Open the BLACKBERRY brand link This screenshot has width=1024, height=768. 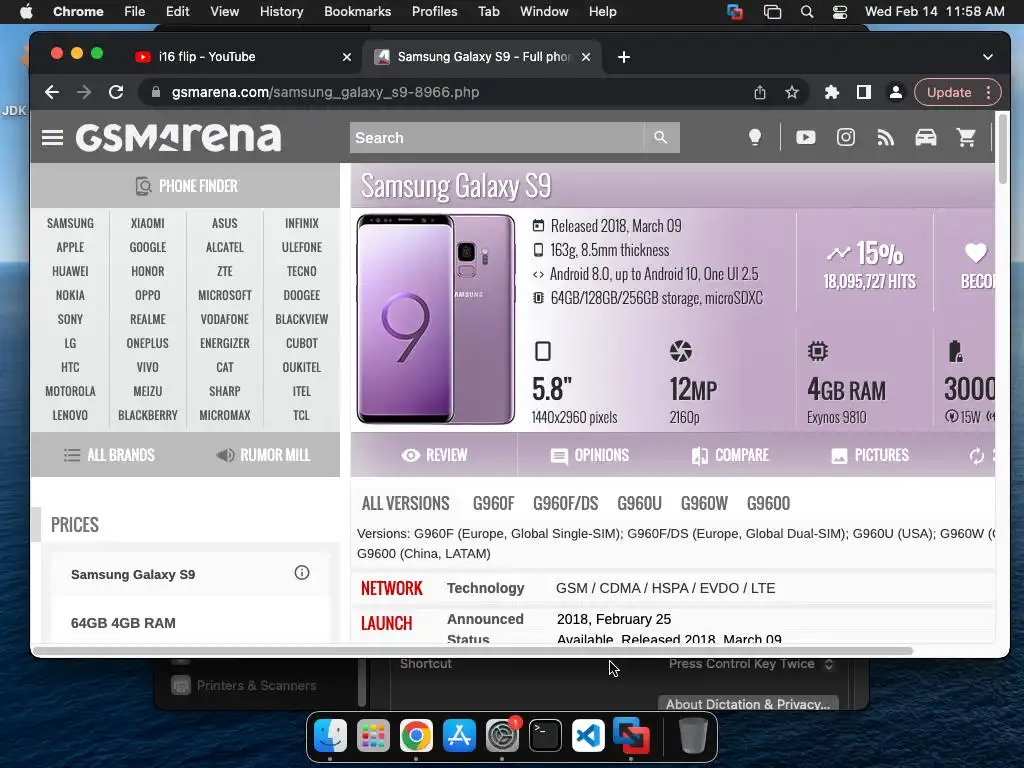tap(148, 415)
